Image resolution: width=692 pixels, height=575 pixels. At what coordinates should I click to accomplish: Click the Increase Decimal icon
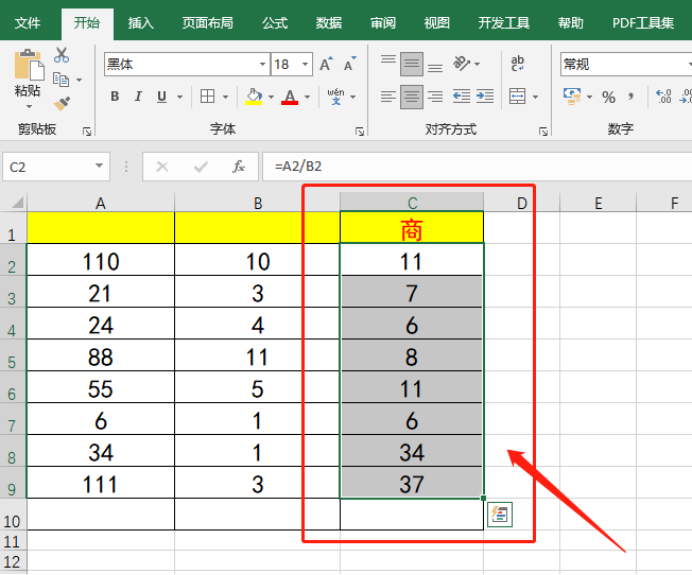pos(663,96)
